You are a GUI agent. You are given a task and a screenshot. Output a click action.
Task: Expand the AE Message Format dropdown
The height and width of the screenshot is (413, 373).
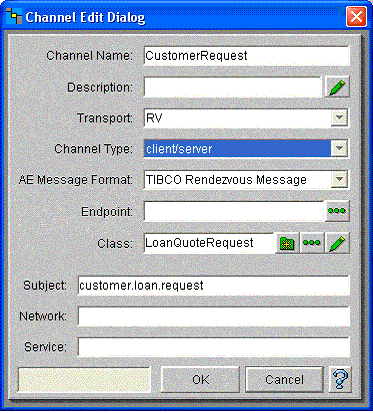339,179
